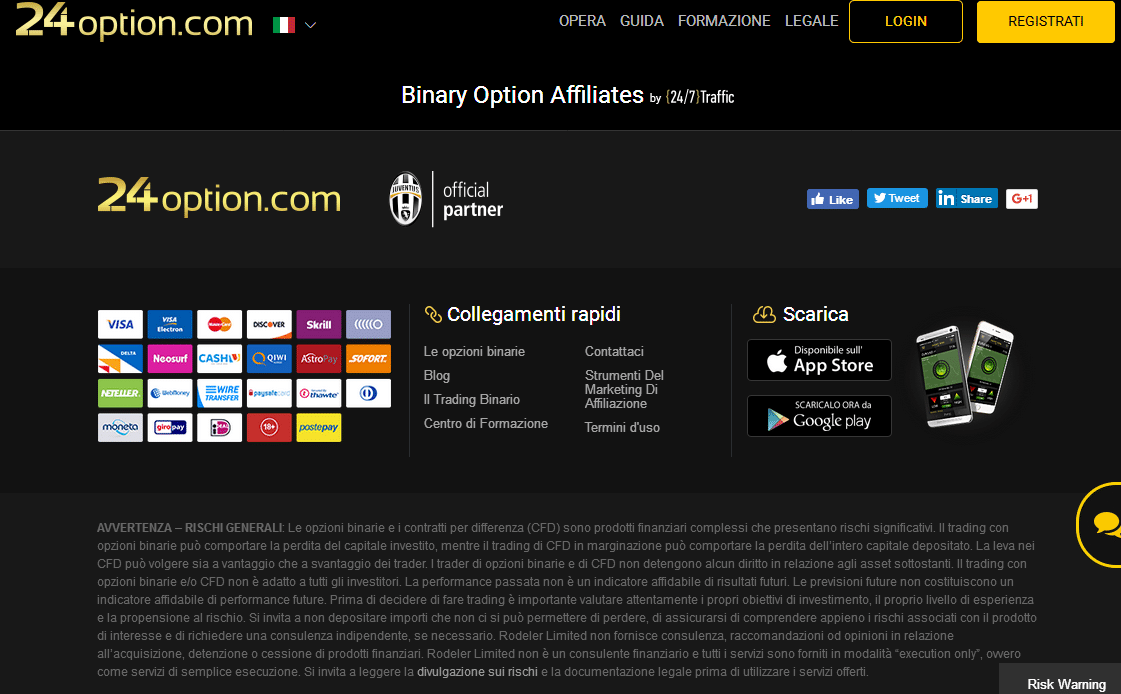Click the Collegamenti rapidi heading
The width and height of the screenshot is (1121, 694).
533,314
